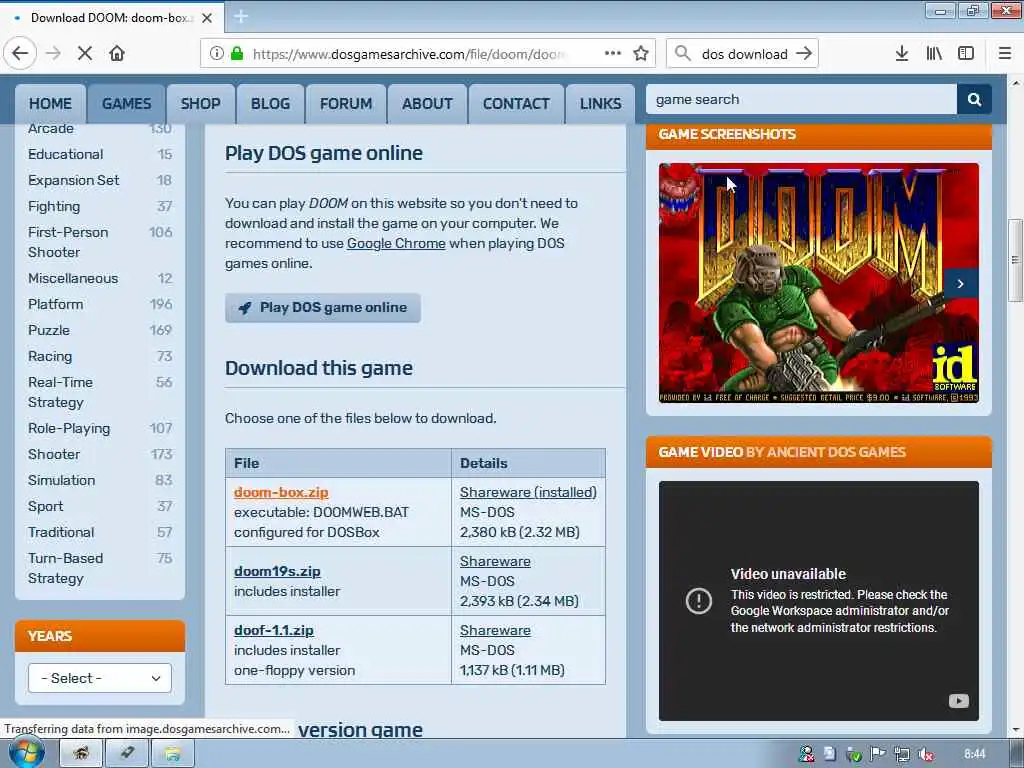Open the Fighting games category

pos(54,206)
